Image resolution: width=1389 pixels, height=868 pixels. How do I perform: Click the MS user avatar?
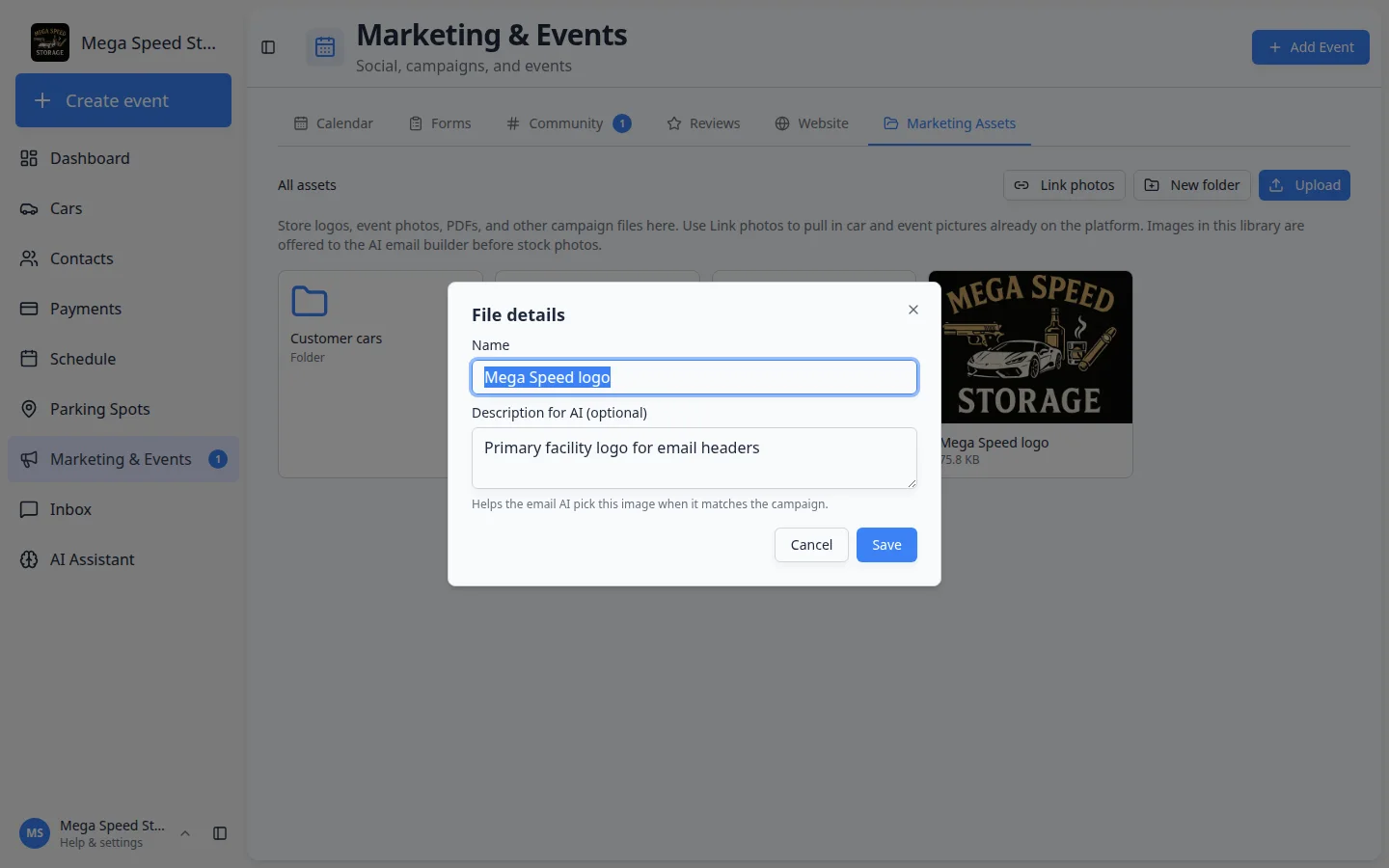click(35, 833)
